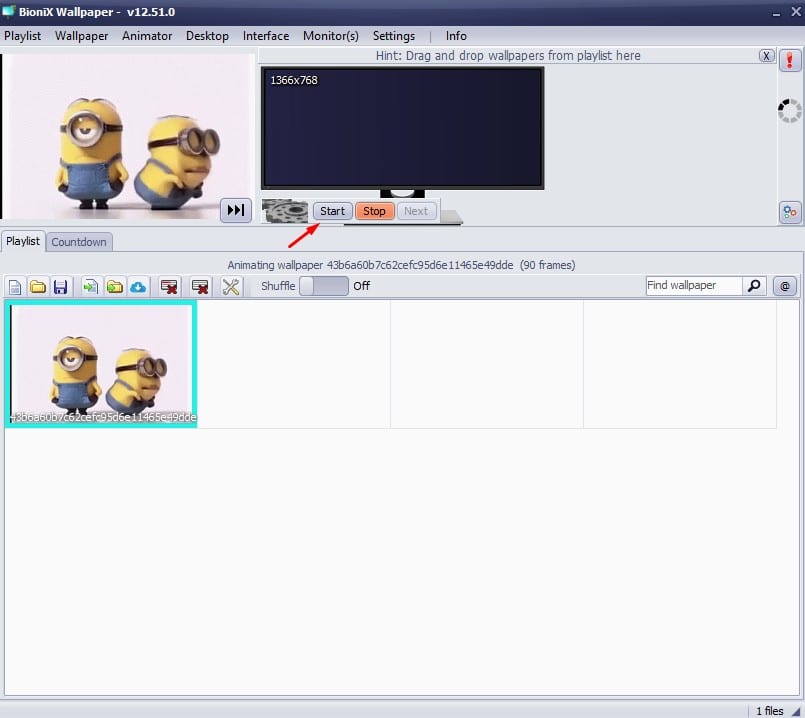Click the large minions preview image

tap(128, 137)
